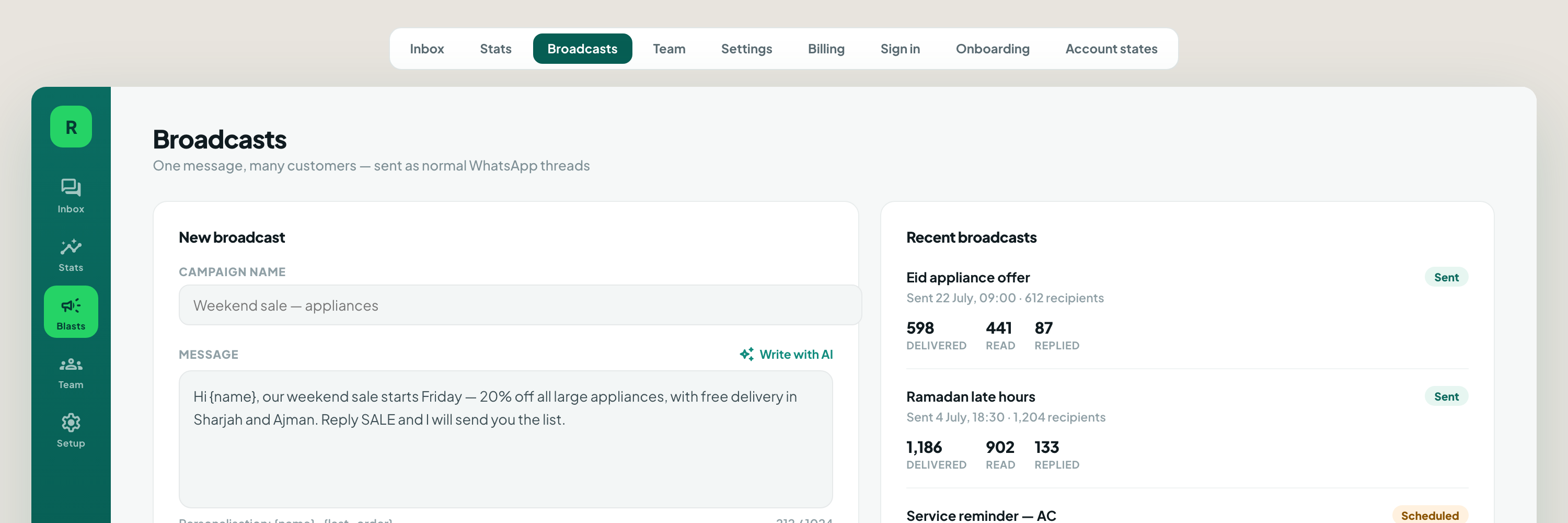This screenshot has width=1568, height=523.
Task: Click 'Sent 22 July, 09:00 · 612 recipients' text
Action: [x=1005, y=298]
